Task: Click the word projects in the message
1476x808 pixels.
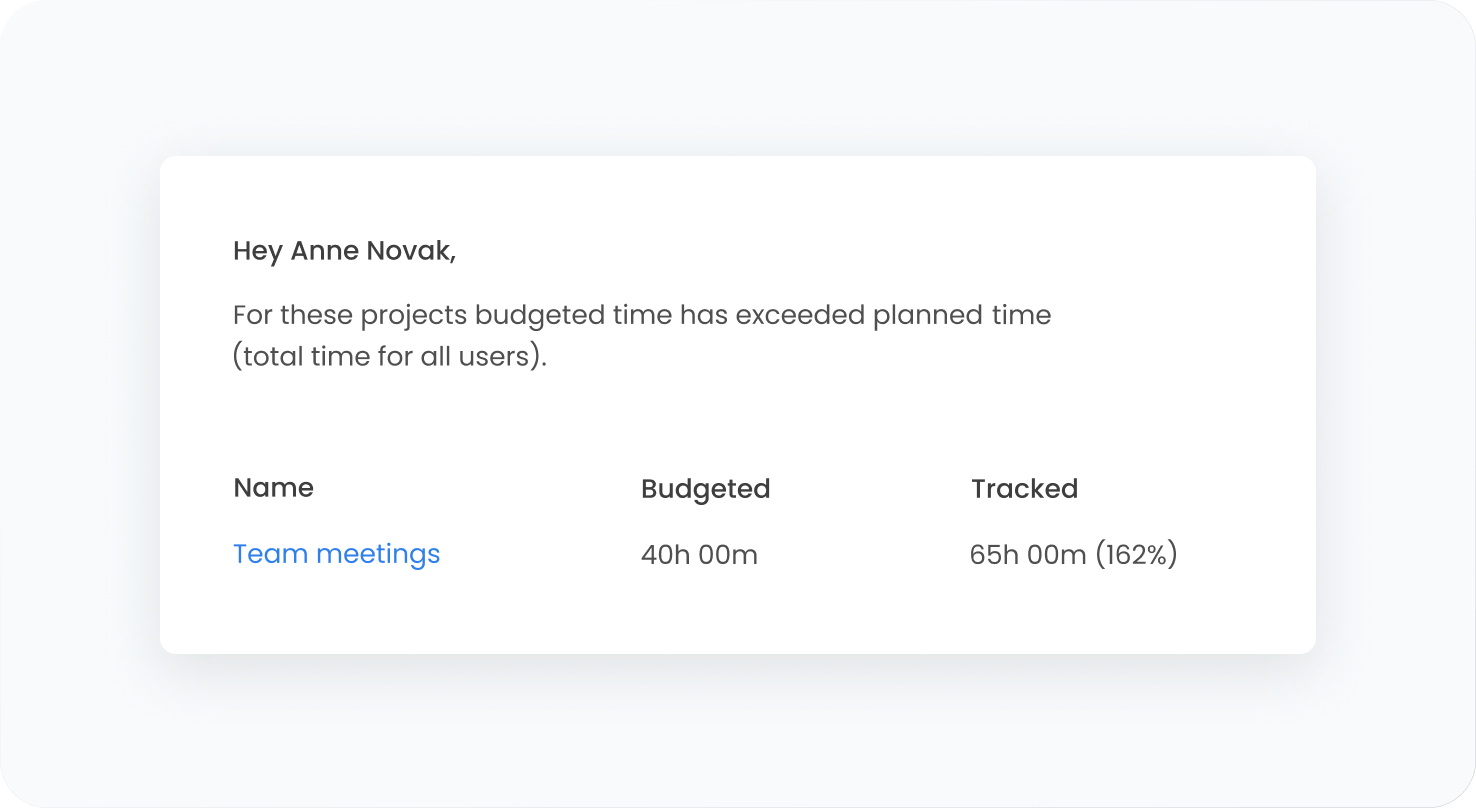Action: pos(414,316)
